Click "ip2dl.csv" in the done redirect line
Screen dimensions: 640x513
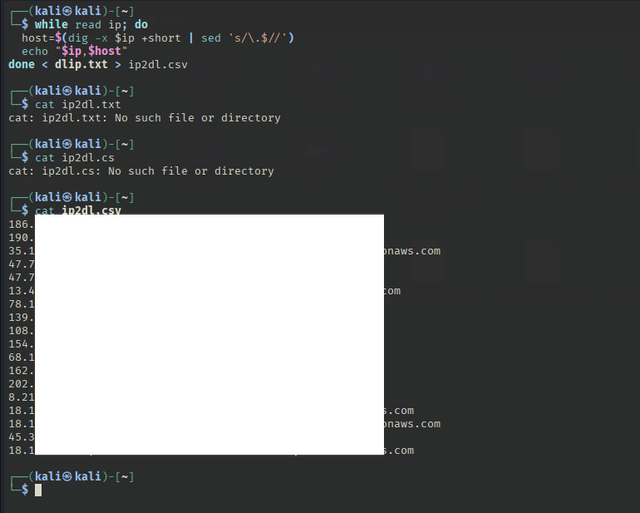click(x=158, y=64)
